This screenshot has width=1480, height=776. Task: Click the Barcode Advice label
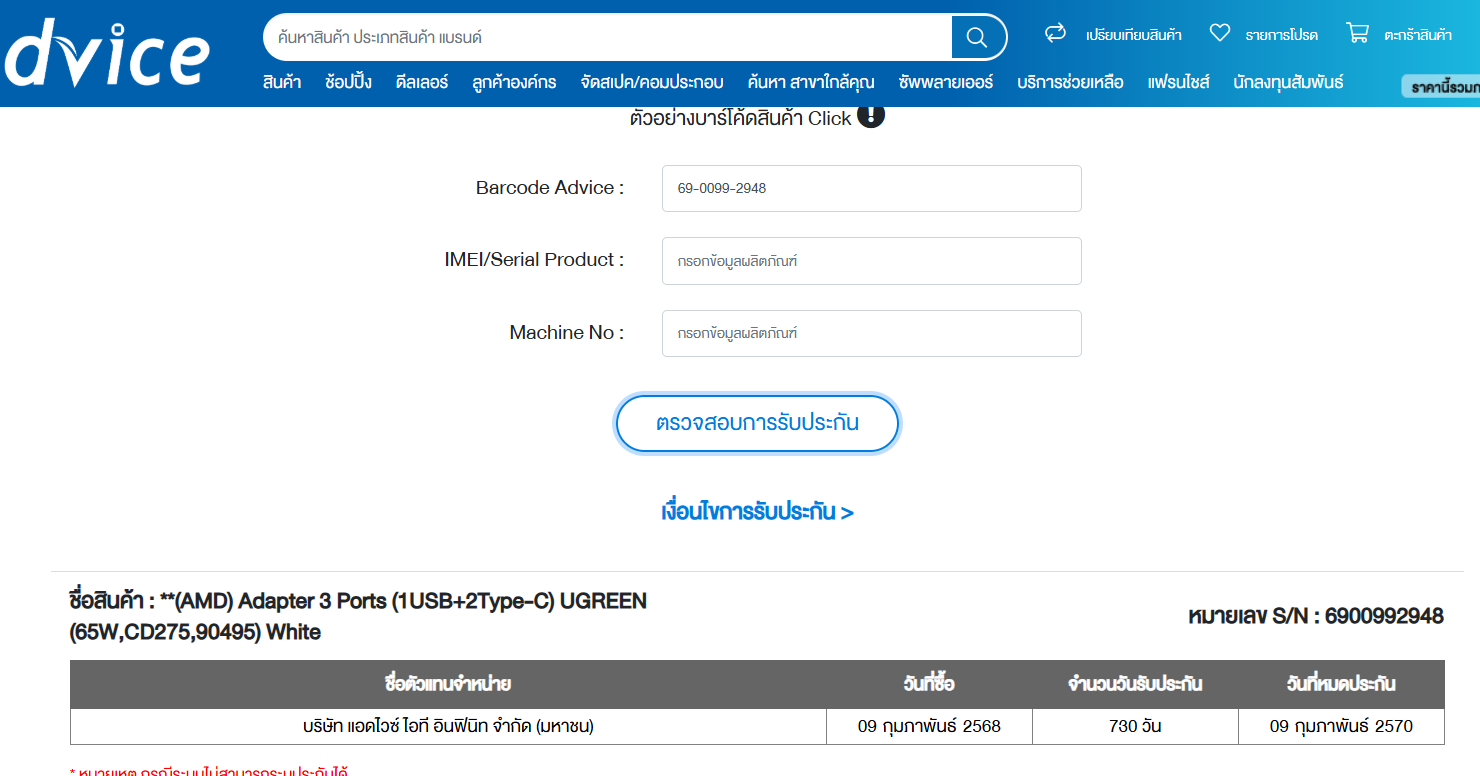click(x=550, y=188)
